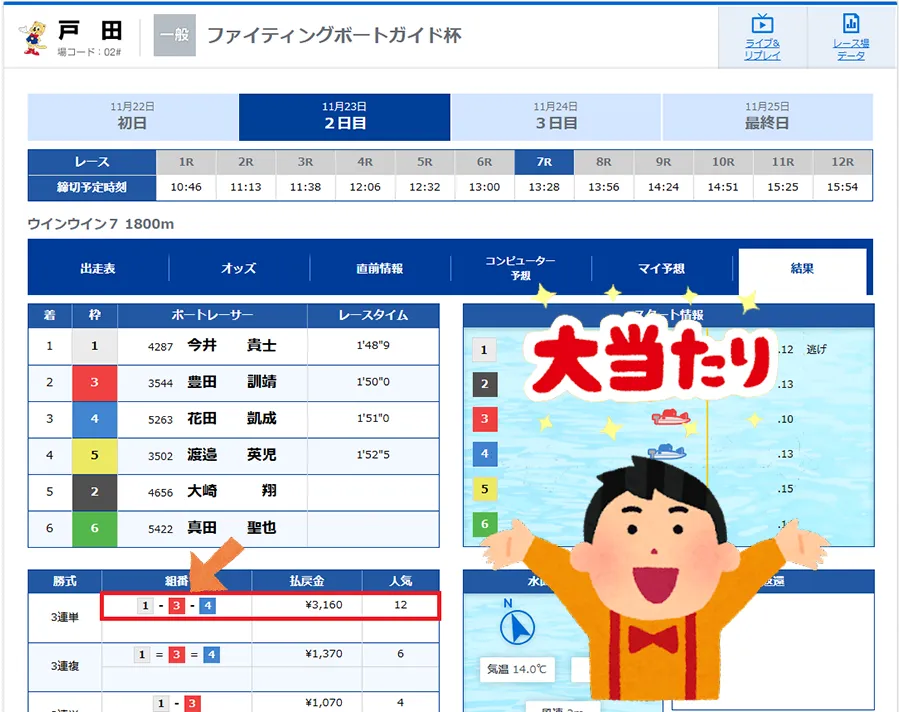The width and height of the screenshot is (900, 712).
Task: Open the 出走表 tab
Action: tap(98, 268)
